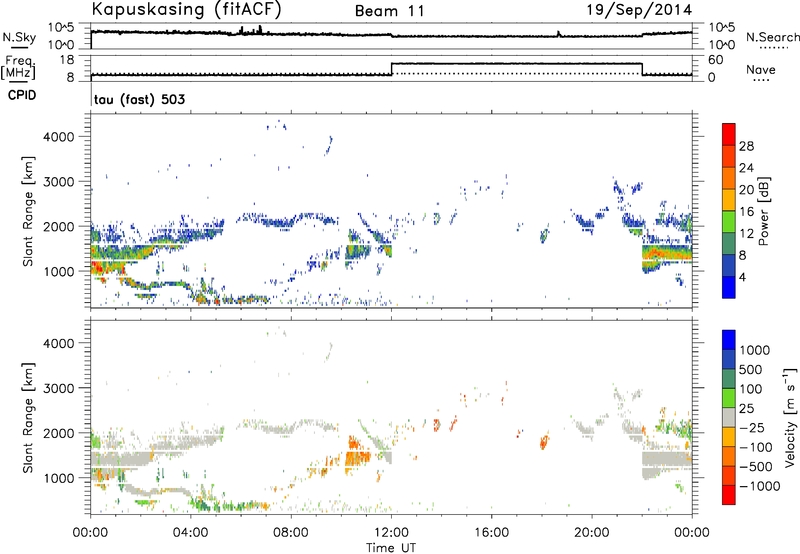
Task: Click the date '19/Sep/2014'
Action: tap(639, 10)
